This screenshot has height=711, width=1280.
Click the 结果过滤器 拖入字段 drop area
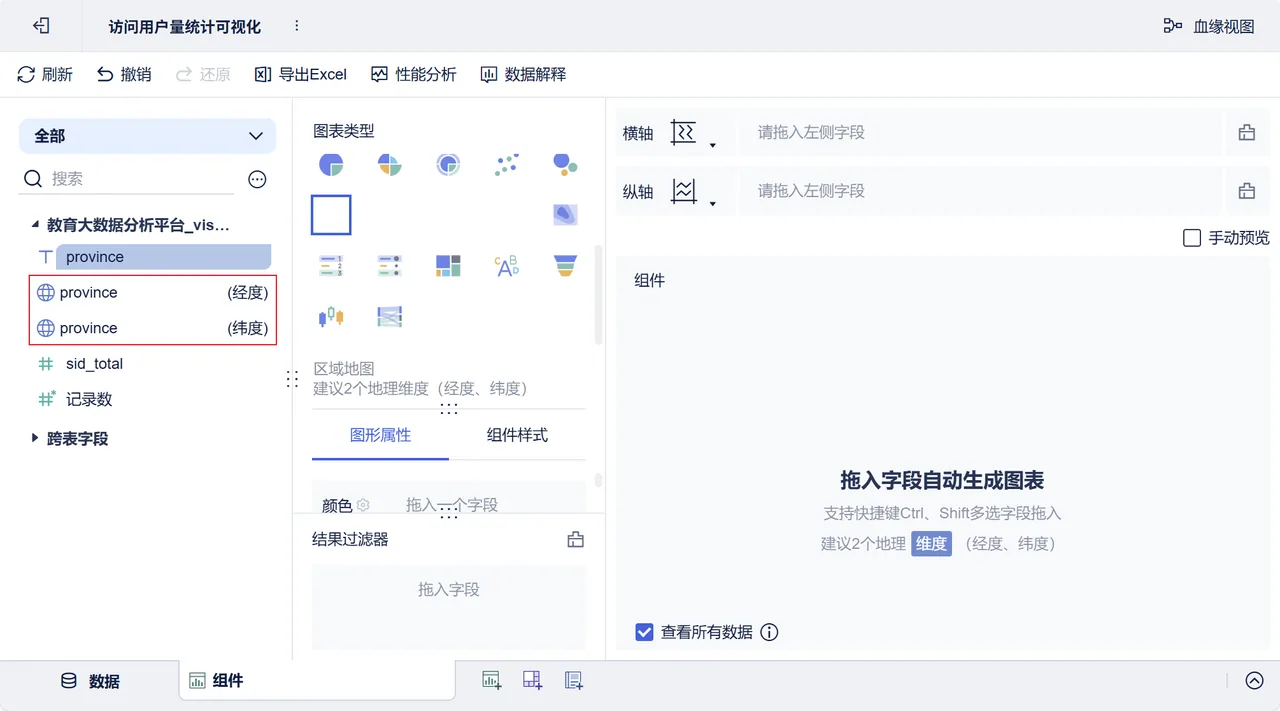(449, 606)
